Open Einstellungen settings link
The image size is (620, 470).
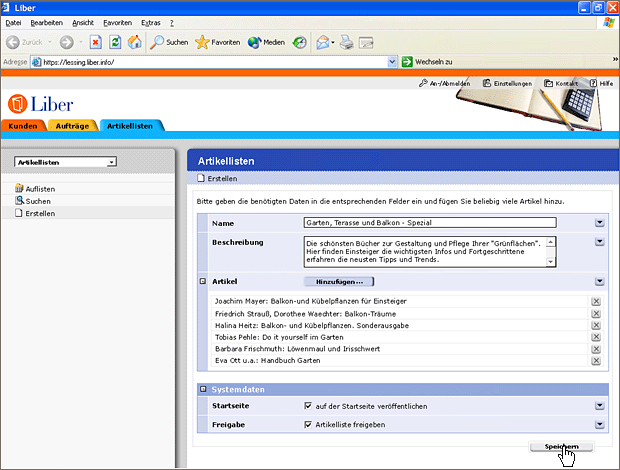tap(507, 83)
